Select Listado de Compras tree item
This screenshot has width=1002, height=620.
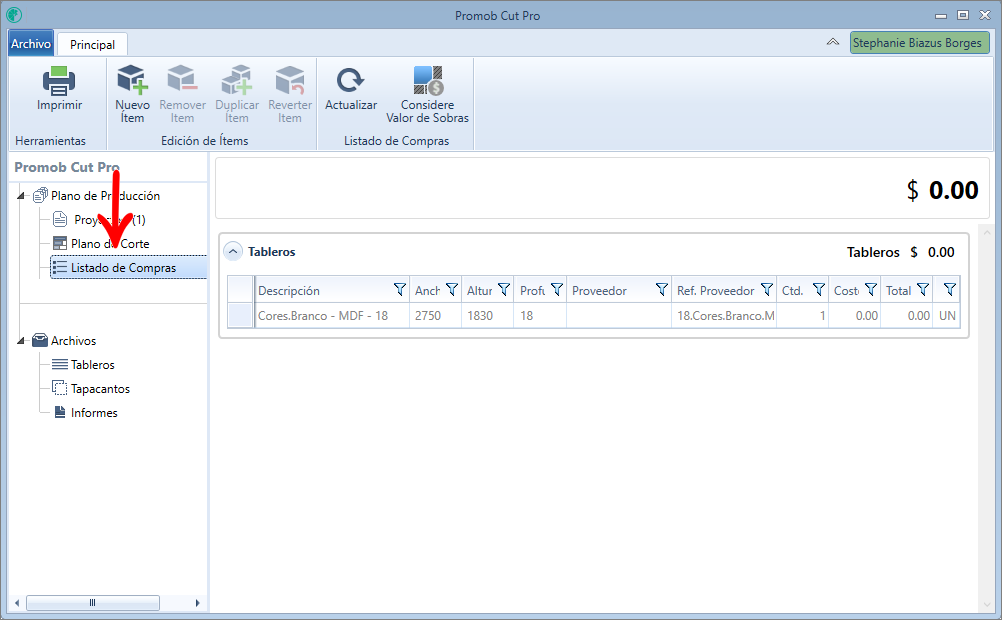click(x=129, y=267)
